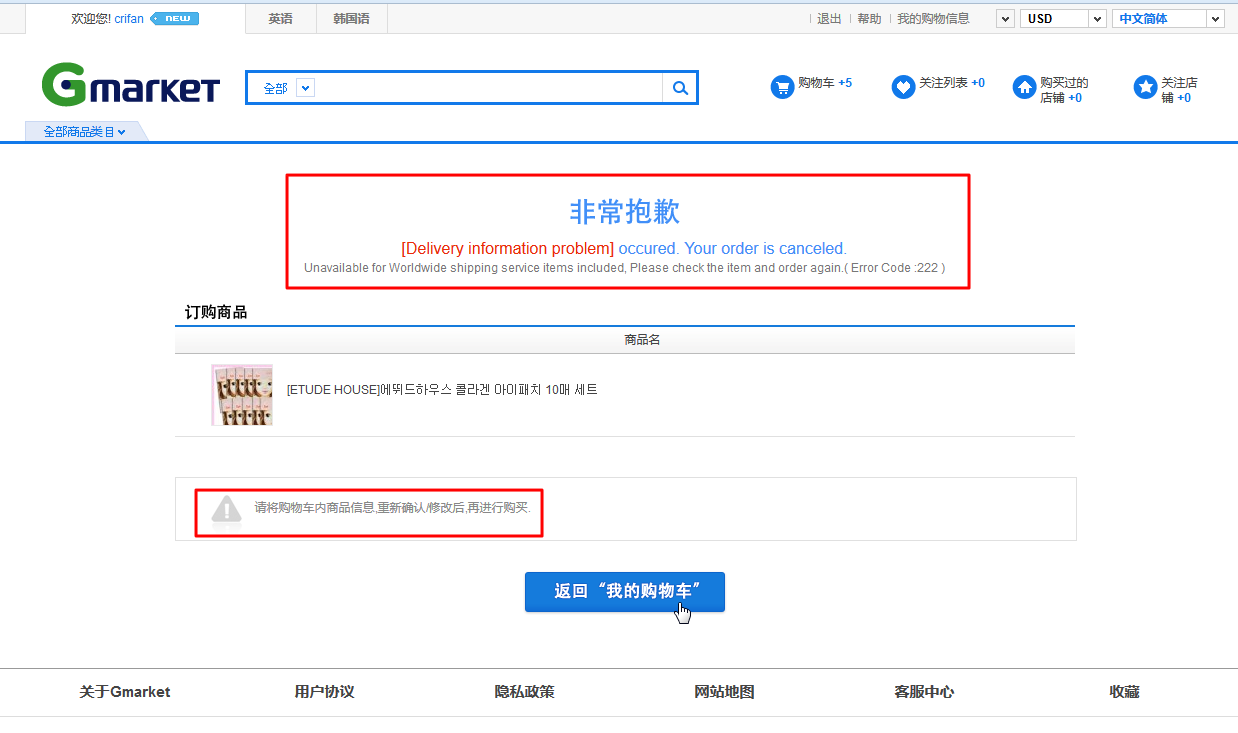Switch to the 英语 tab
The height and width of the screenshot is (733, 1238).
[x=281, y=18]
